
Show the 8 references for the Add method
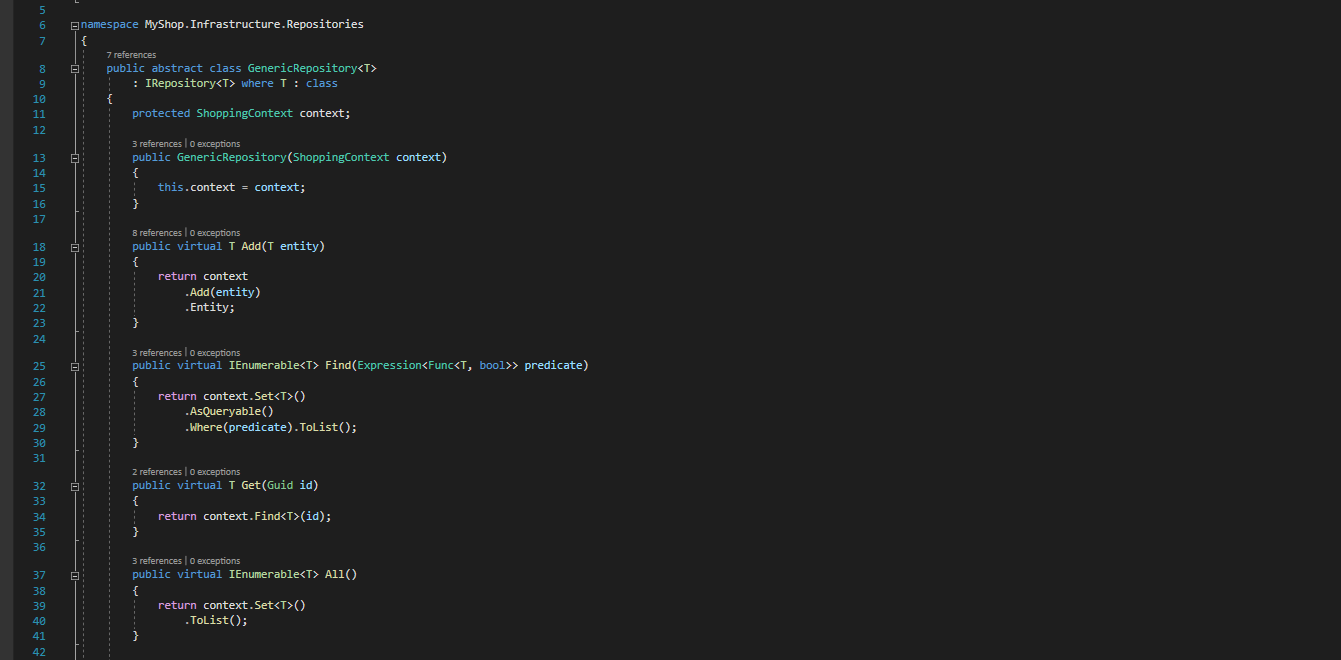[157, 233]
